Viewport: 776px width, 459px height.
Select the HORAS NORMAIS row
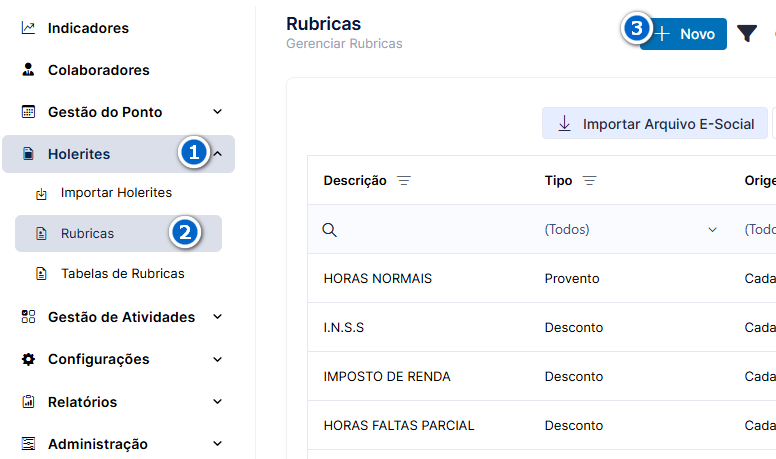[x=542, y=278]
